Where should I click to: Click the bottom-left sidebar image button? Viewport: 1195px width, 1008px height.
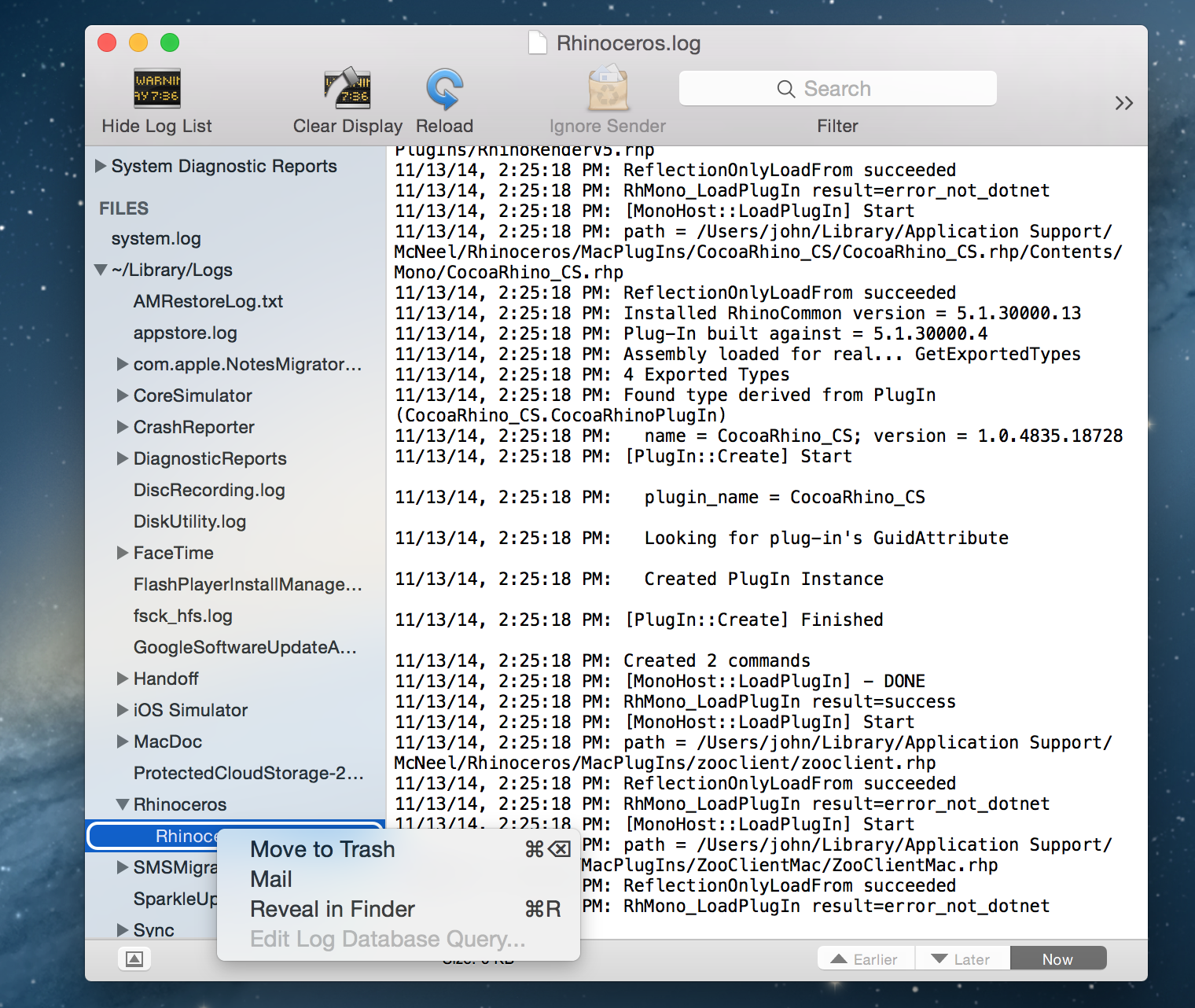tap(134, 958)
